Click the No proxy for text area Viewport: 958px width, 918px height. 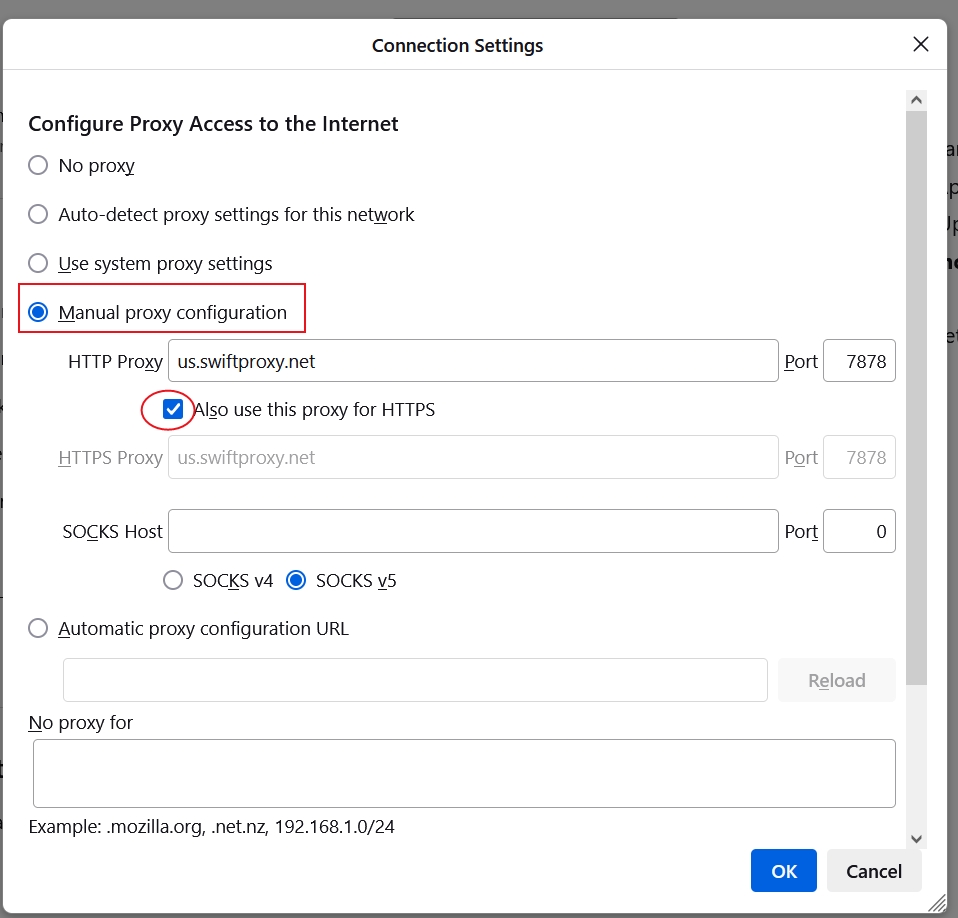pos(463,773)
